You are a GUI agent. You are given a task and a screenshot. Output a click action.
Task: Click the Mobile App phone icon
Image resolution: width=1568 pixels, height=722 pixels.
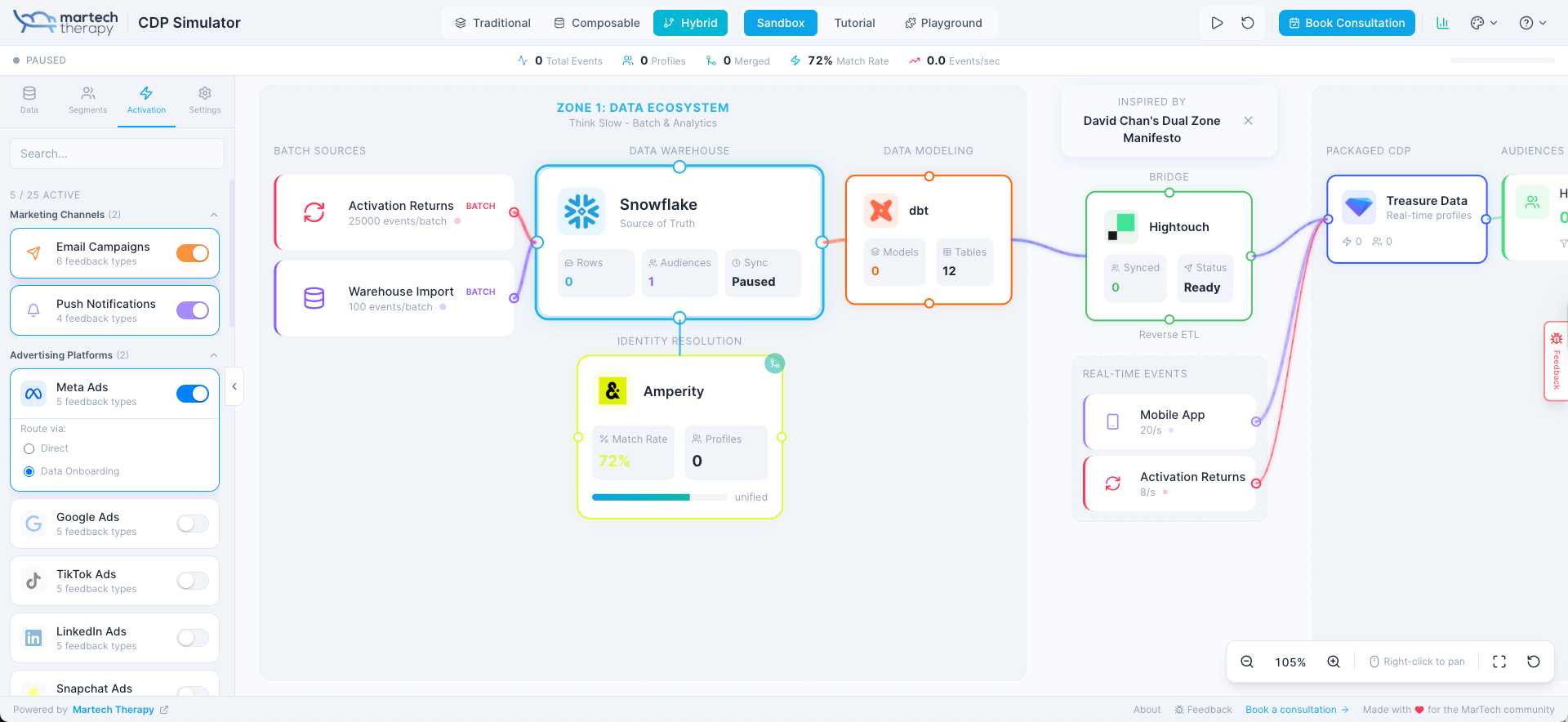pos(1112,421)
